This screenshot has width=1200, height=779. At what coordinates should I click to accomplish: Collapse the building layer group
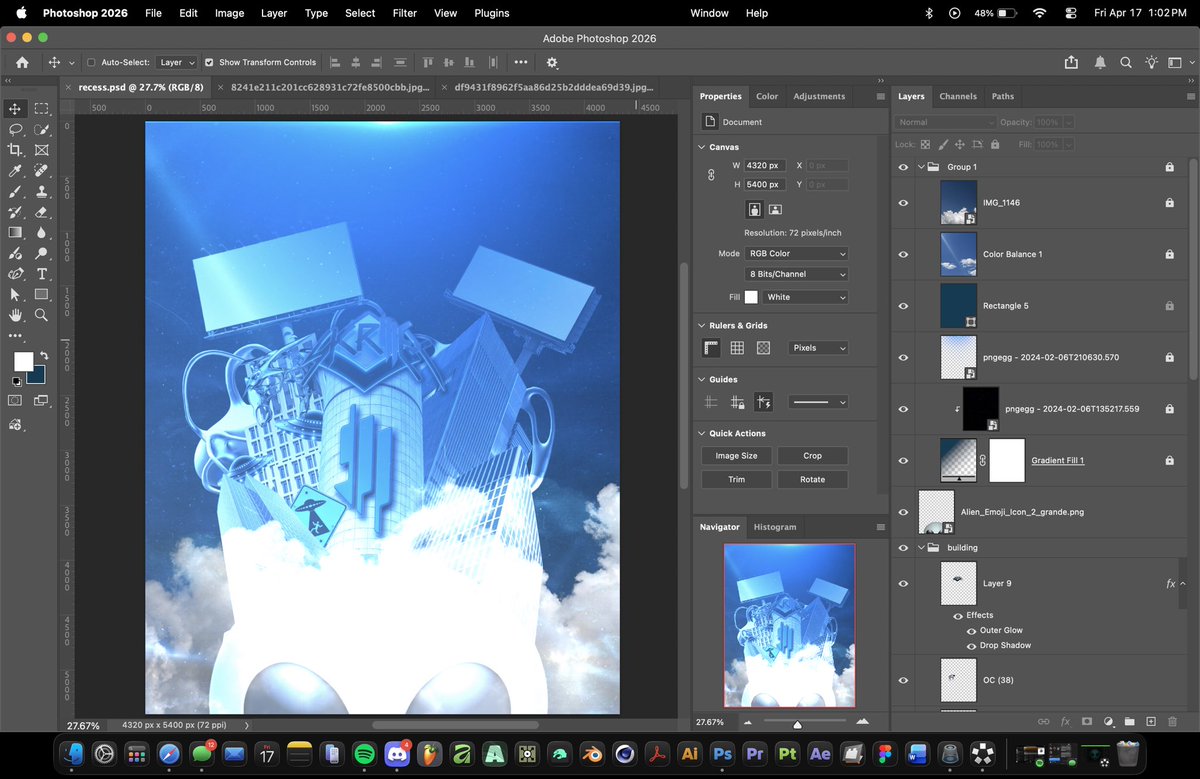921,548
